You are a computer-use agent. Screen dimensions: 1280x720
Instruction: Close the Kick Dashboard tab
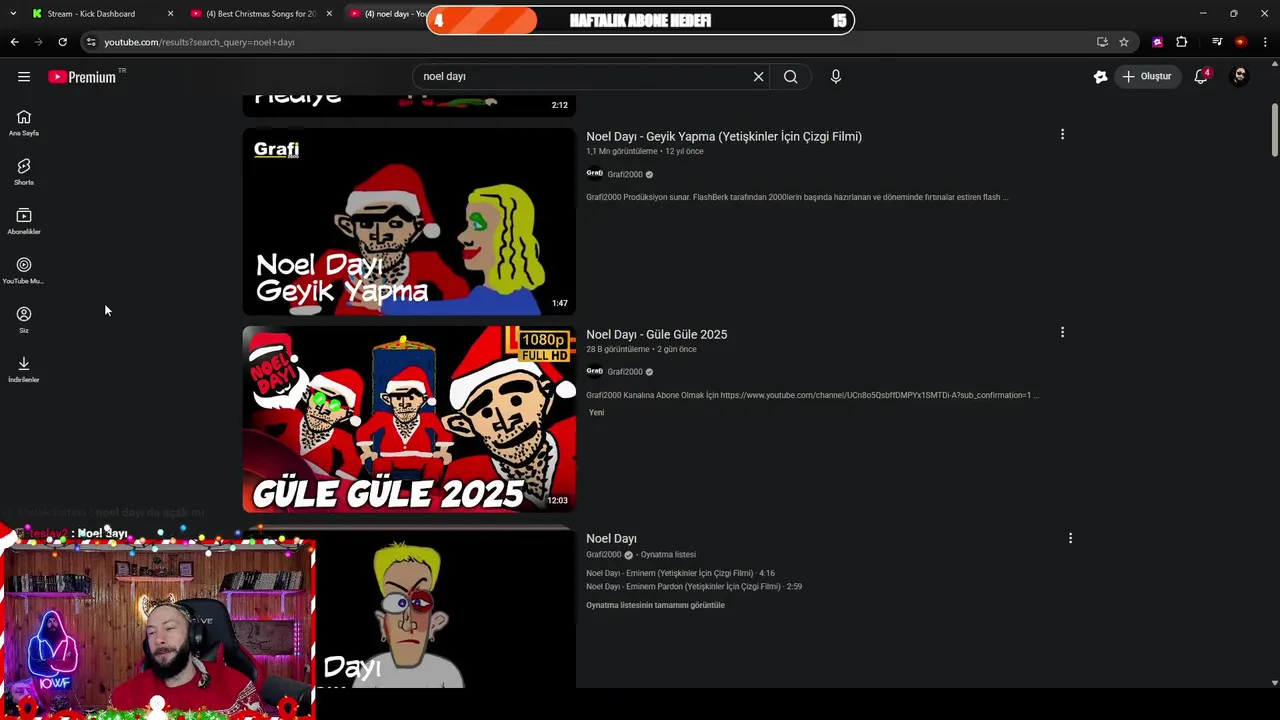coord(170,14)
